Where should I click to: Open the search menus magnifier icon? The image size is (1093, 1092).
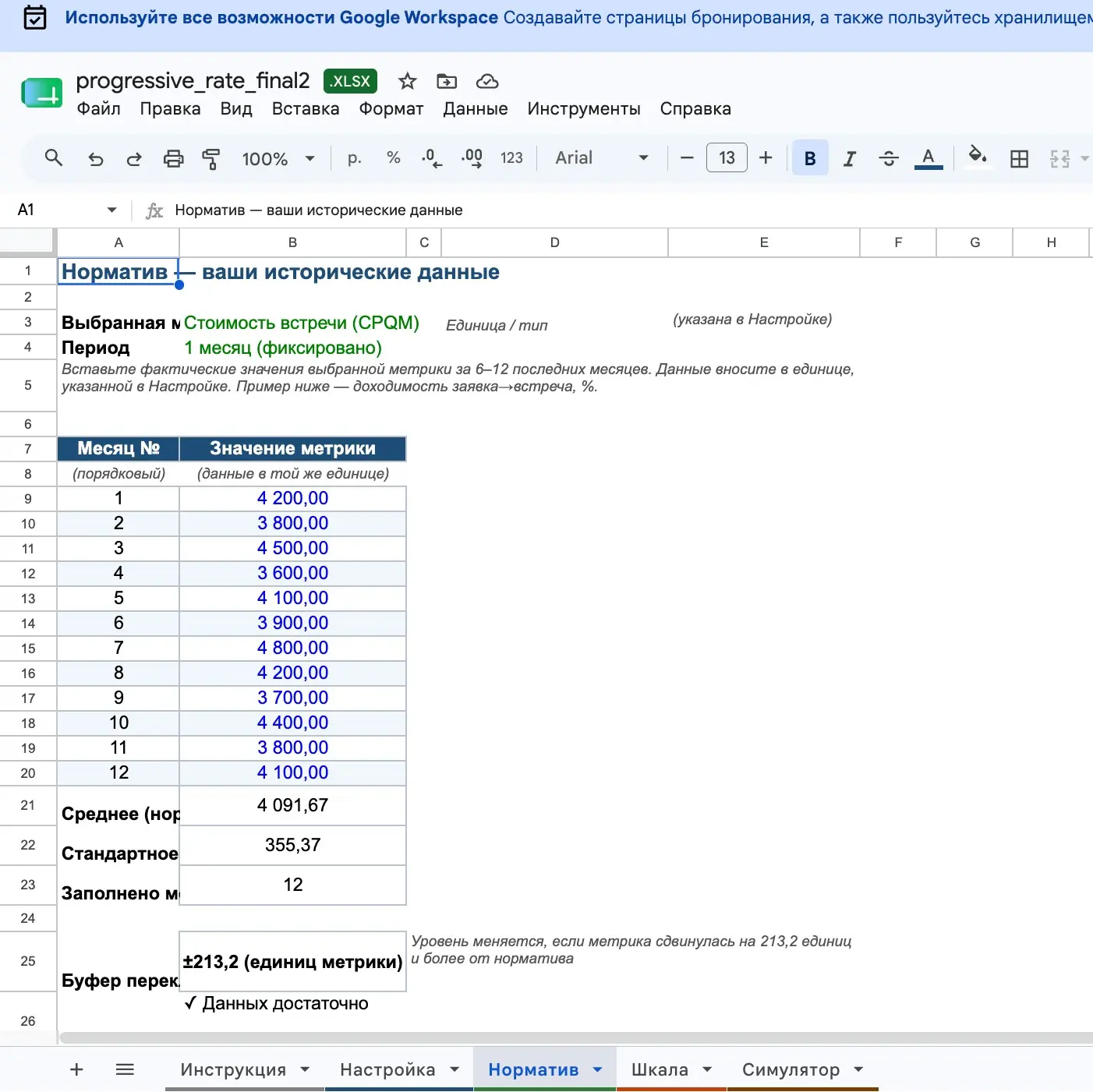(53, 158)
